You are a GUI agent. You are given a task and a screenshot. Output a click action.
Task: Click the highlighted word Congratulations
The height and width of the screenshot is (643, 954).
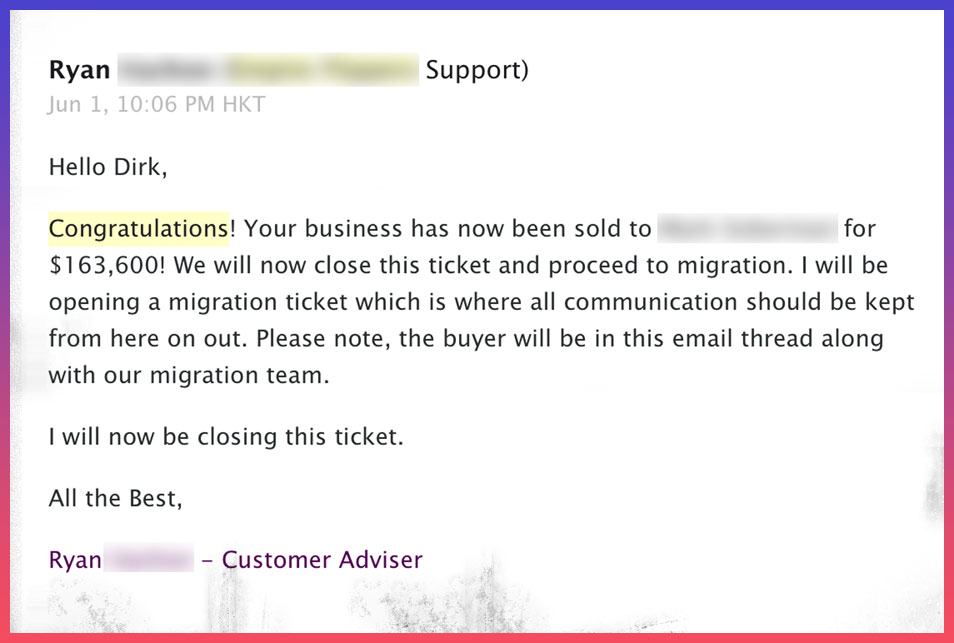pos(139,229)
